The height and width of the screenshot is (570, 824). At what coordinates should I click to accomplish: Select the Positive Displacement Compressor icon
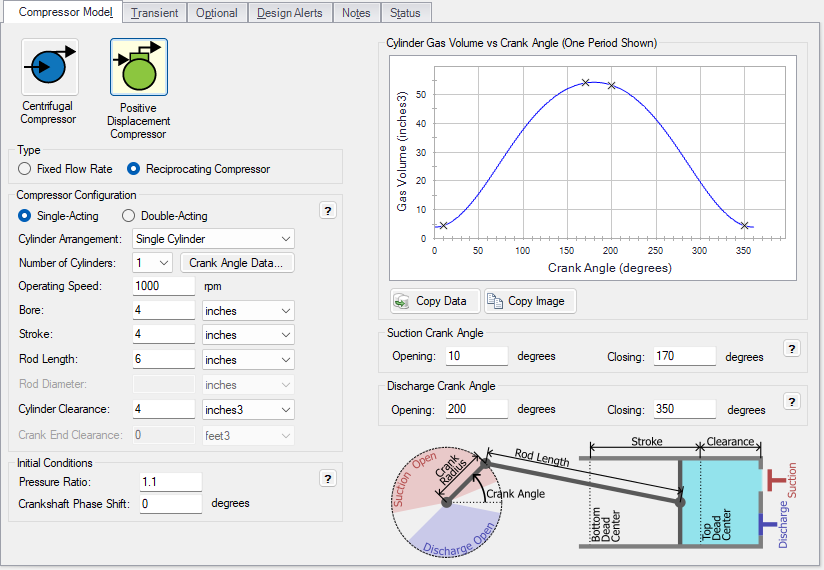(138, 68)
